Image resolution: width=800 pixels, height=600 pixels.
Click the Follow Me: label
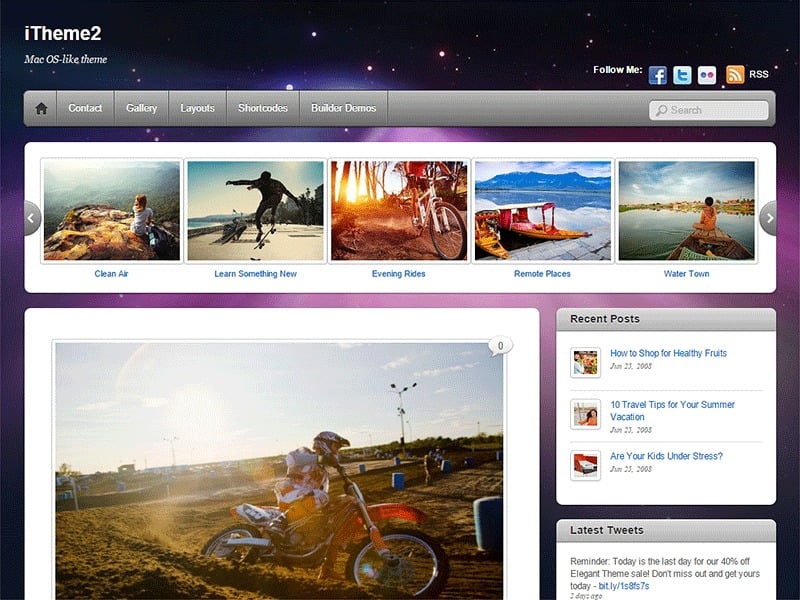[x=617, y=70]
